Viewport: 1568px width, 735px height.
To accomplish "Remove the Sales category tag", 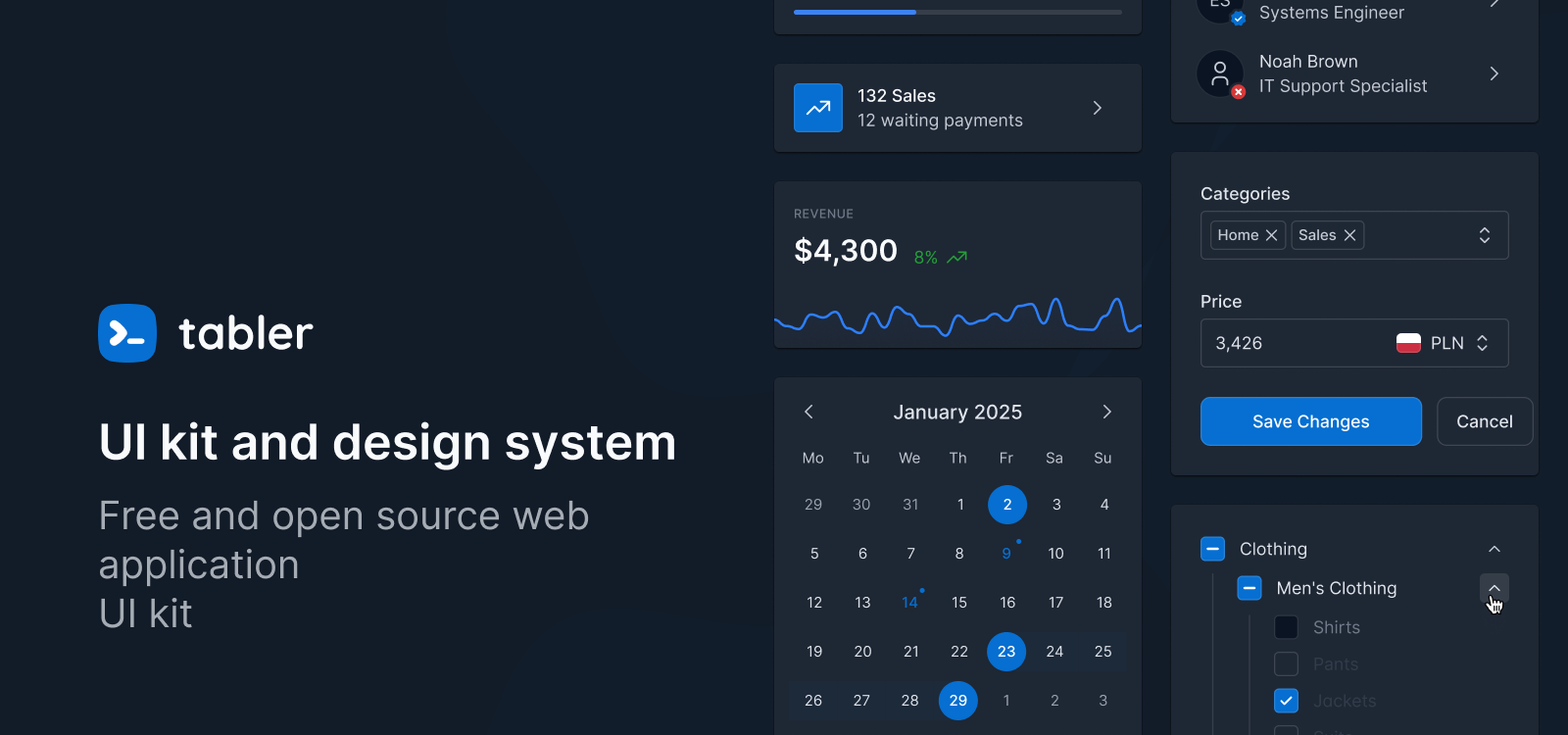I will pos(1349,235).
